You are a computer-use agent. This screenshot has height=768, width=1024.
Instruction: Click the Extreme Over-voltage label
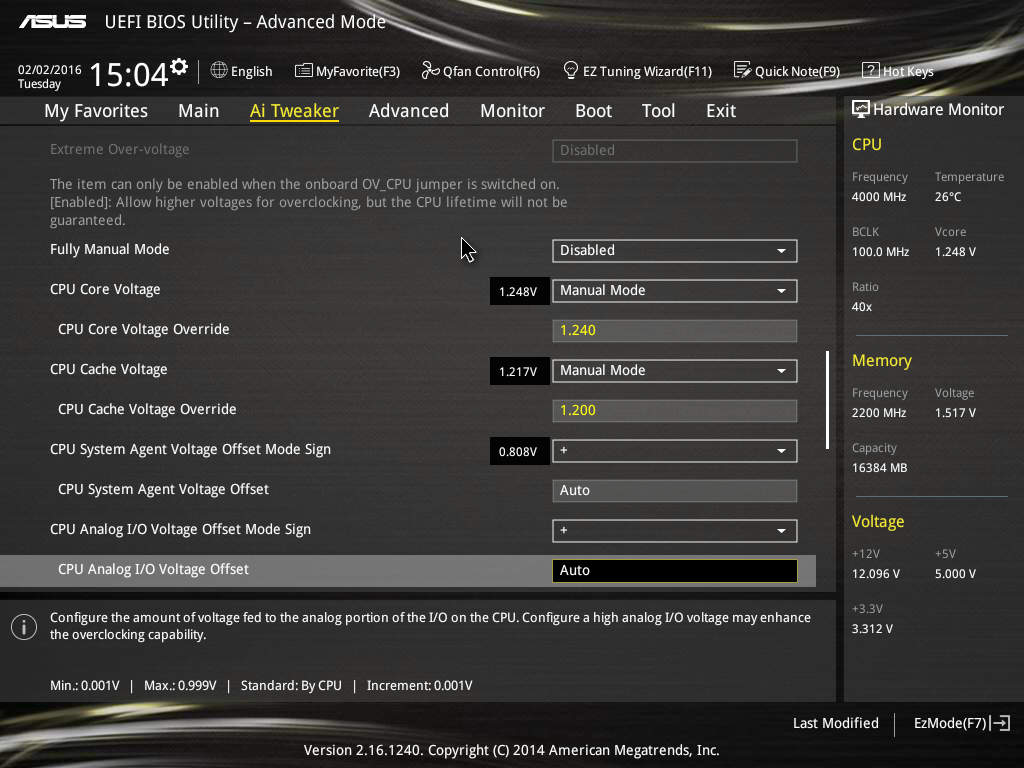click(120, 150)
